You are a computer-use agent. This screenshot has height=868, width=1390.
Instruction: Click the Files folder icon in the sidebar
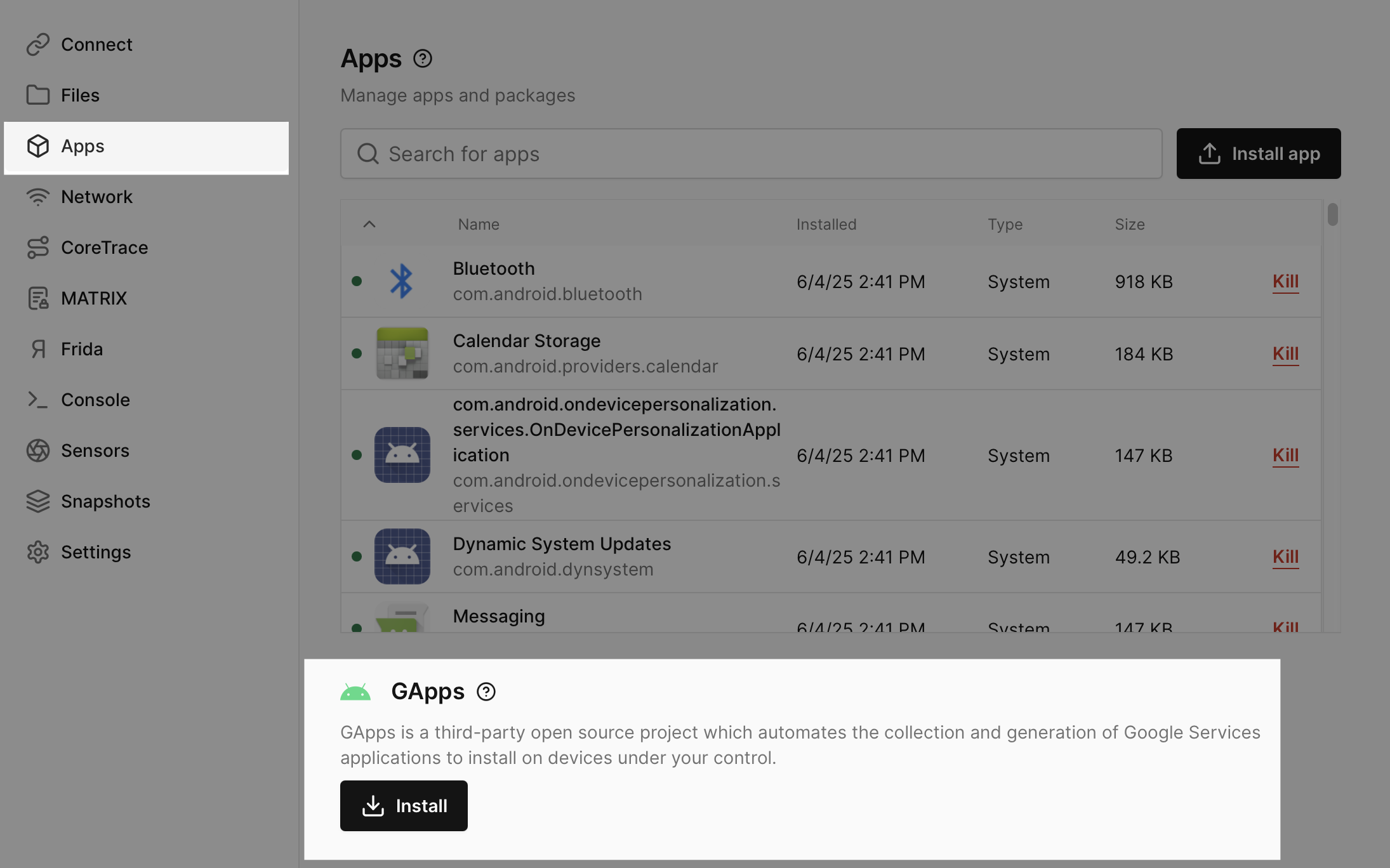(38, 95)
